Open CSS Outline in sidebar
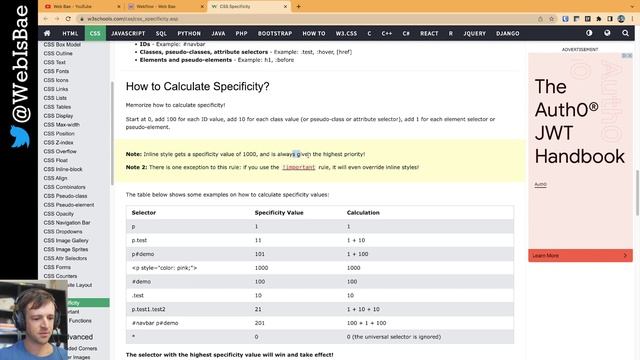The image size is (640, 360). pos(58,53)
